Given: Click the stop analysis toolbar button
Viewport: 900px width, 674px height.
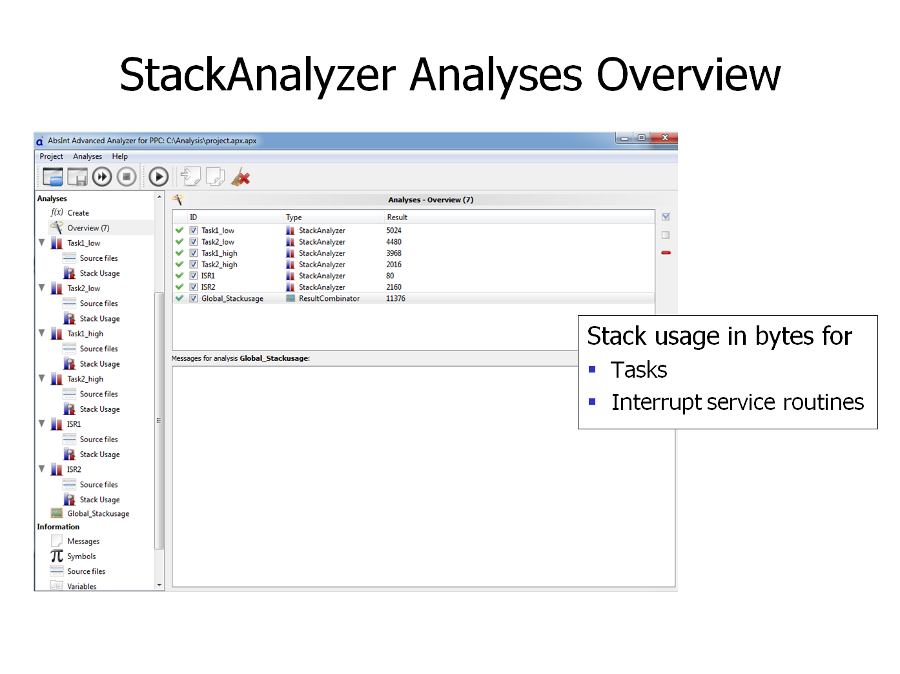Looking at the screenshot, I should [x=127, y=177].
